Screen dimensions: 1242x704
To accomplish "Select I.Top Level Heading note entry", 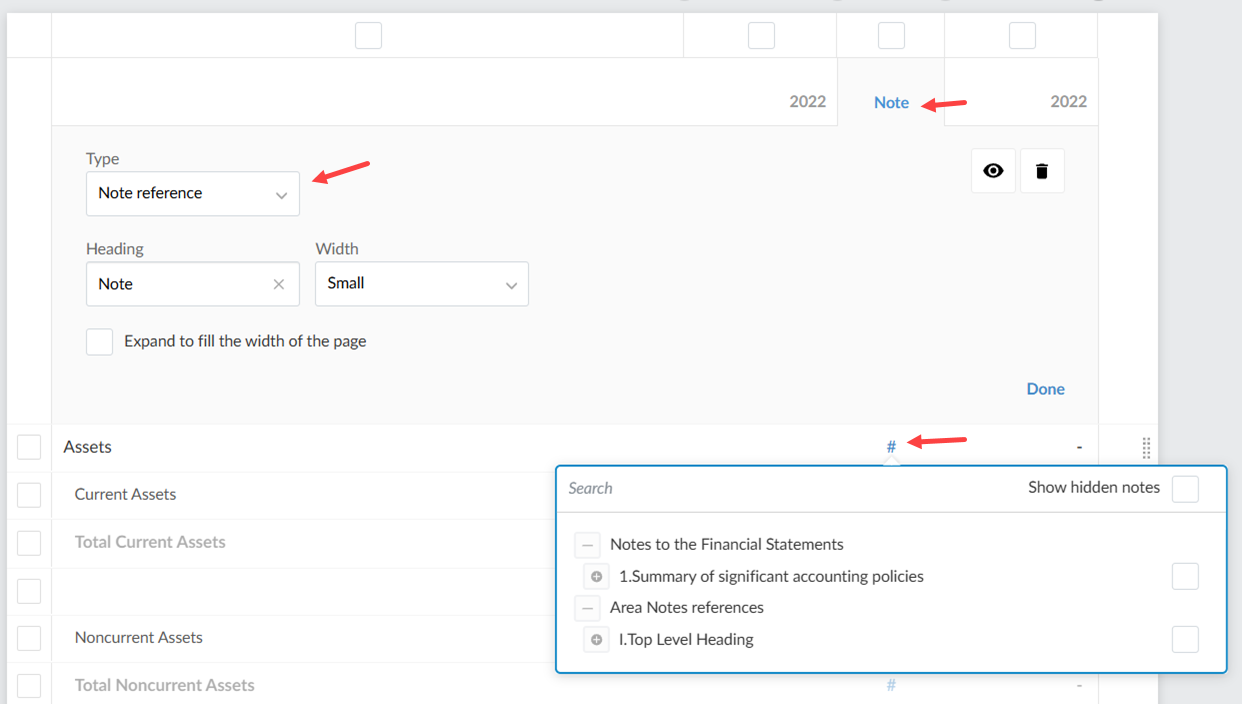I will (x=686, y=640).
